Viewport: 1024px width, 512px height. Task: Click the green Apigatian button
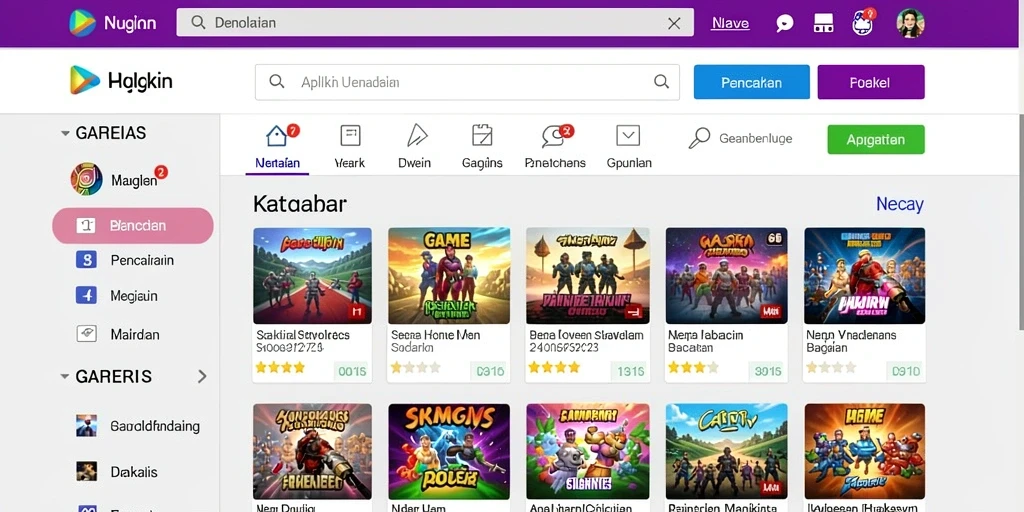tap(876, 140)
